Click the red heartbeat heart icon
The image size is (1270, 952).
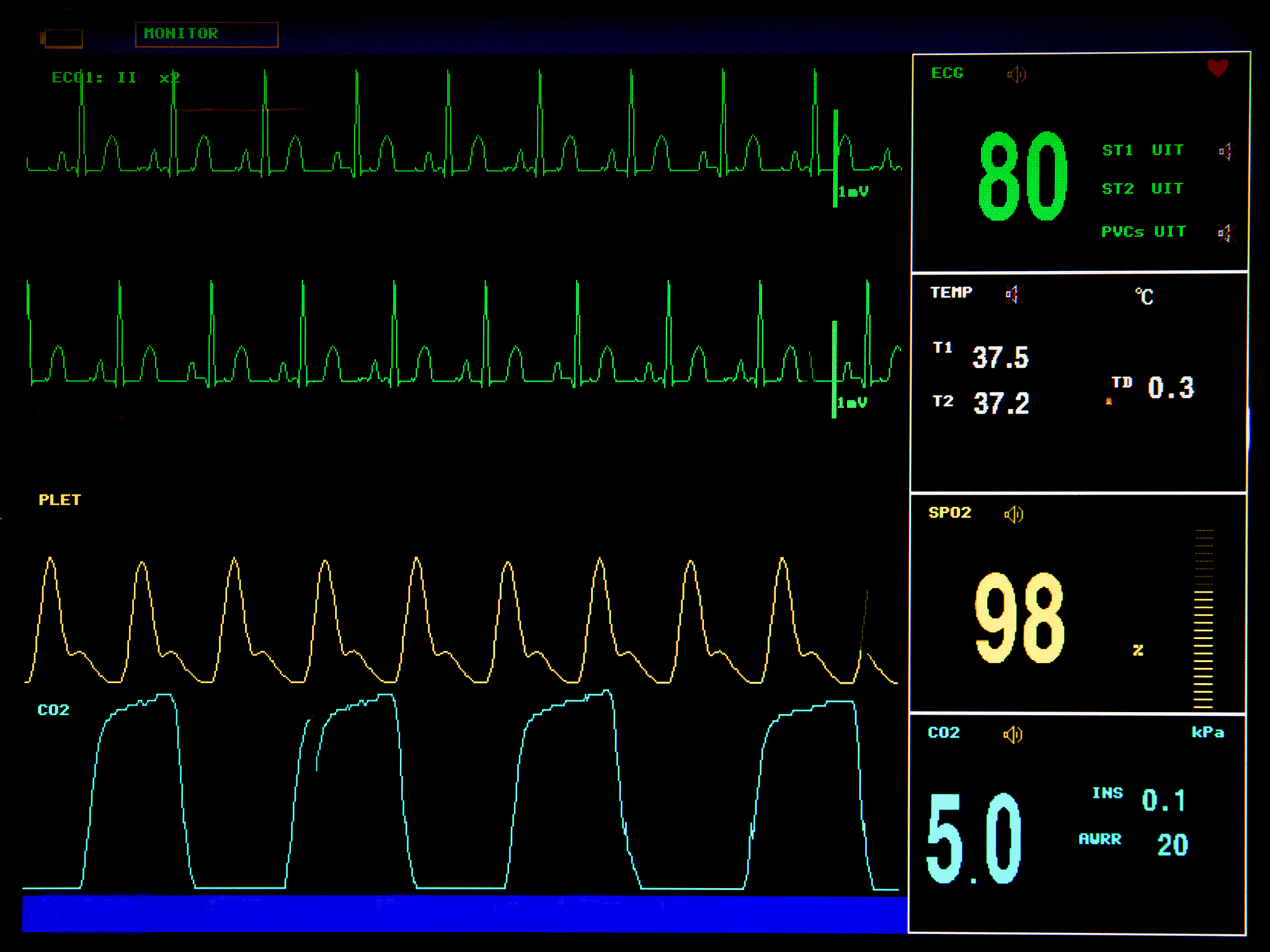click(x=1217, y=68)
